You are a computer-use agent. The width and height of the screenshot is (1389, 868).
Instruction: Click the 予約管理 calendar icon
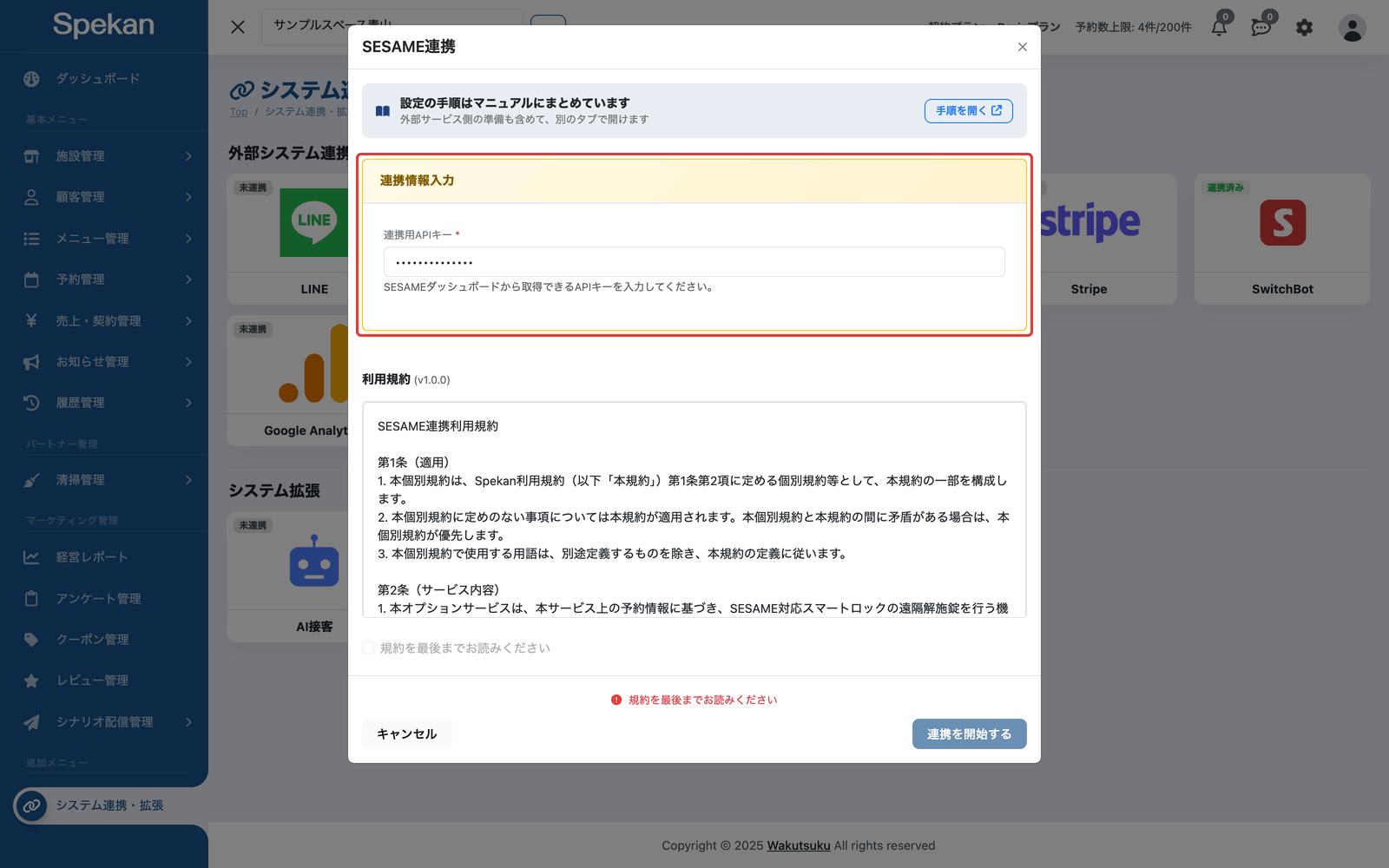click(x=31, y=279)
